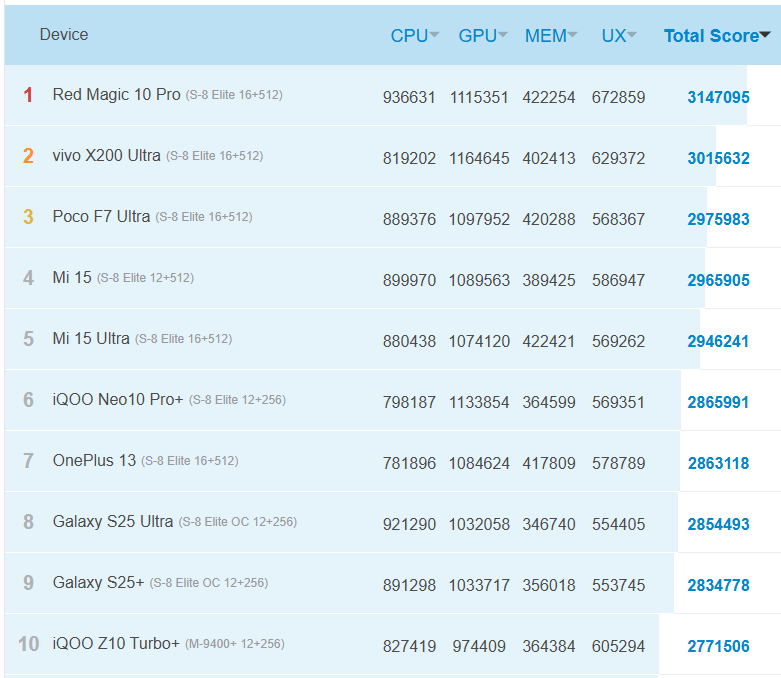The width and height of the screenshot is (781, 678).
Task: Select UX score 586947
Action: pos(618,280)
